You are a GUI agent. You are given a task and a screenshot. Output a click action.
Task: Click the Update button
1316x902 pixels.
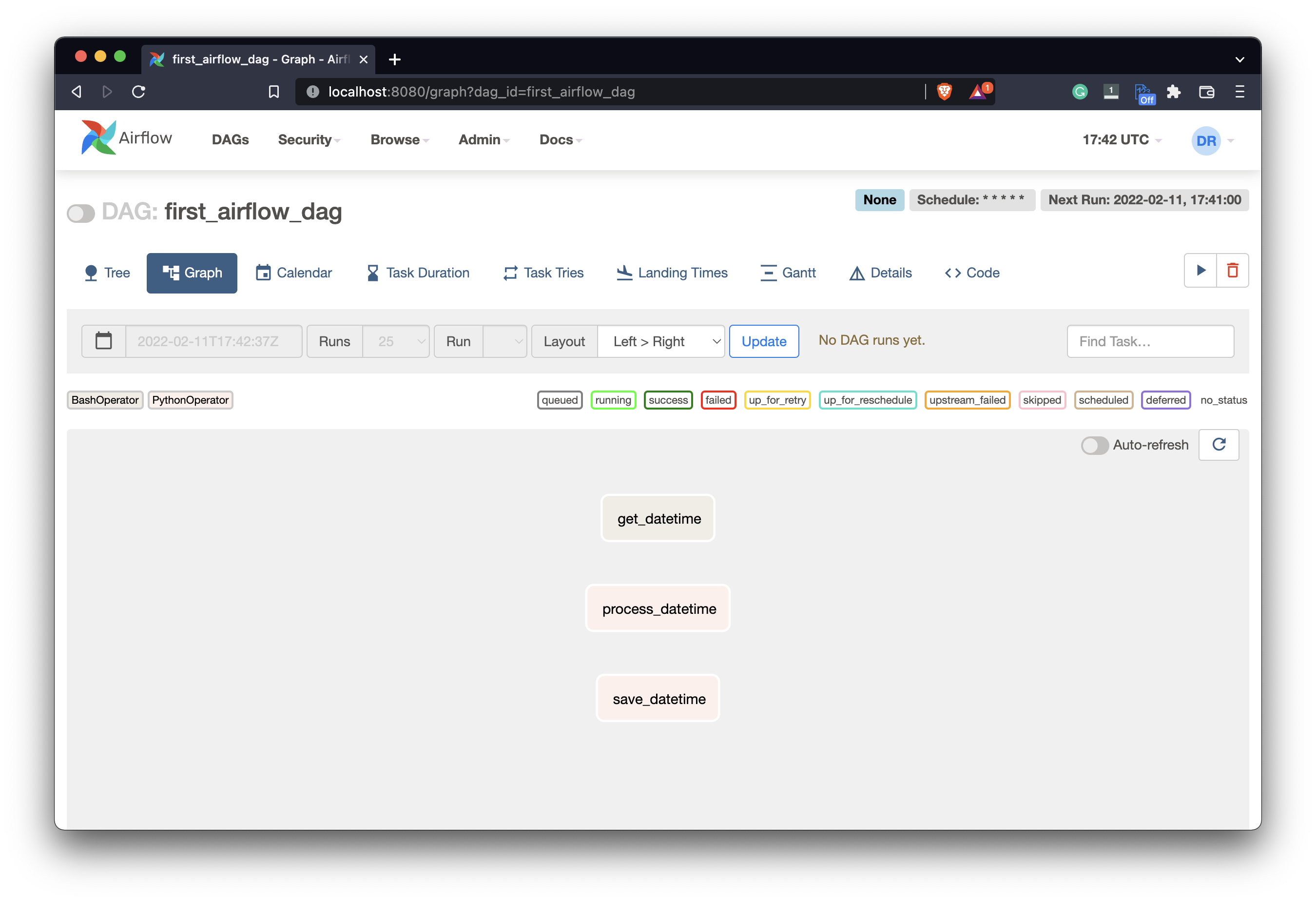pyautogui.click(x=764, y=341)
